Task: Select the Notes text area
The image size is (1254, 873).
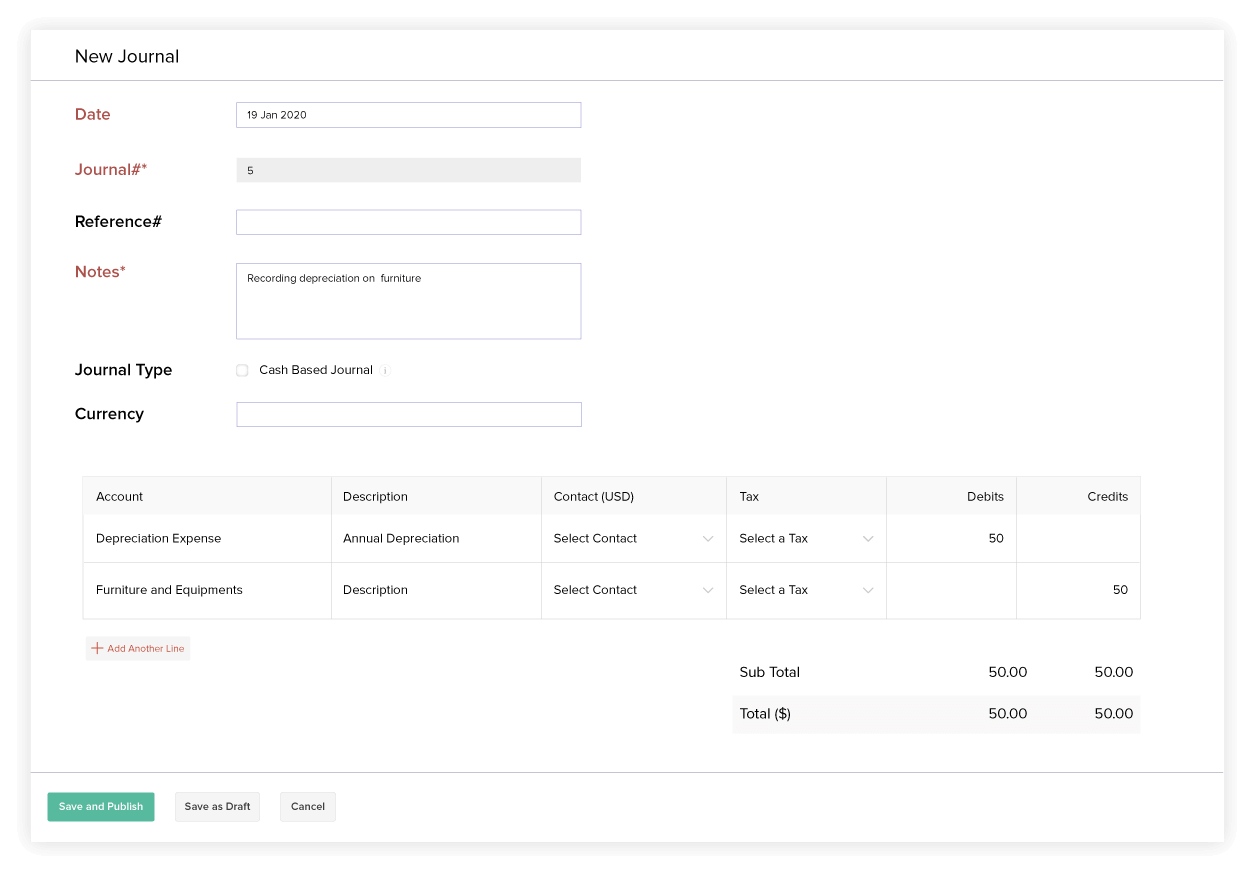Action: tap(408, 300)
